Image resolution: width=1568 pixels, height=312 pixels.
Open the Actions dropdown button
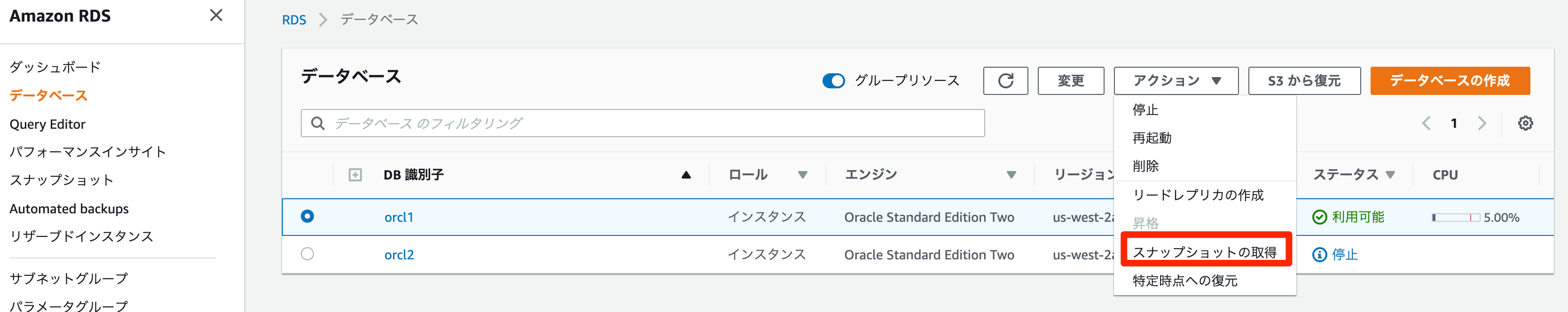[1176, 81]
